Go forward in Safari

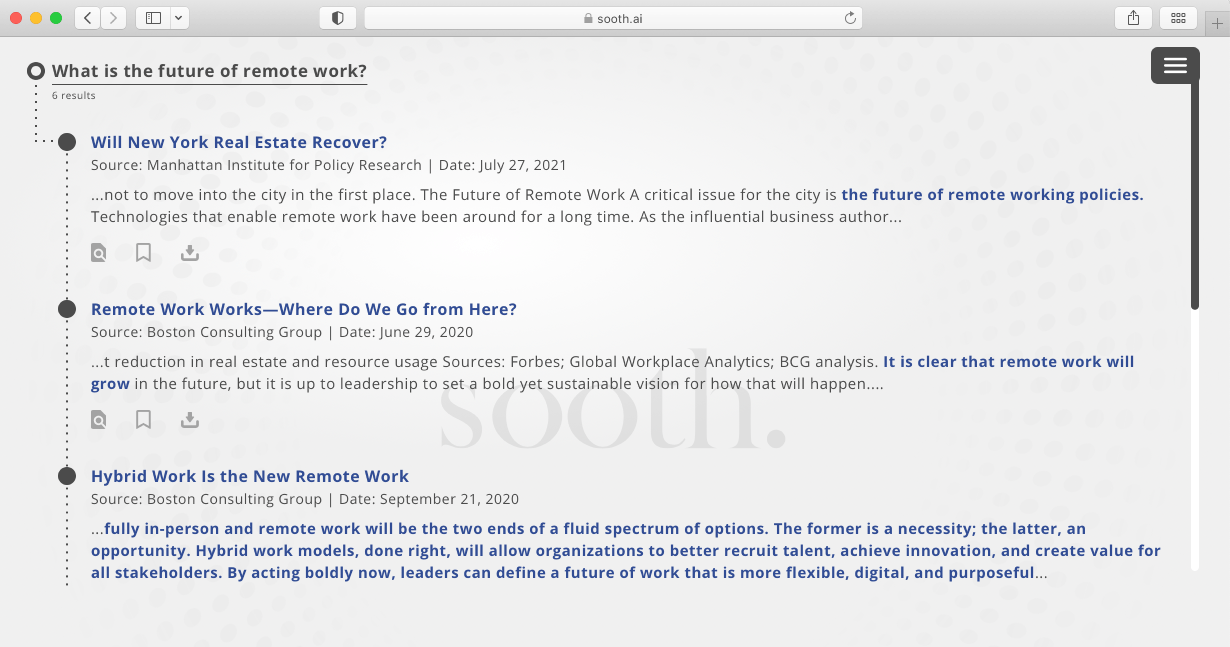point(114,18)
